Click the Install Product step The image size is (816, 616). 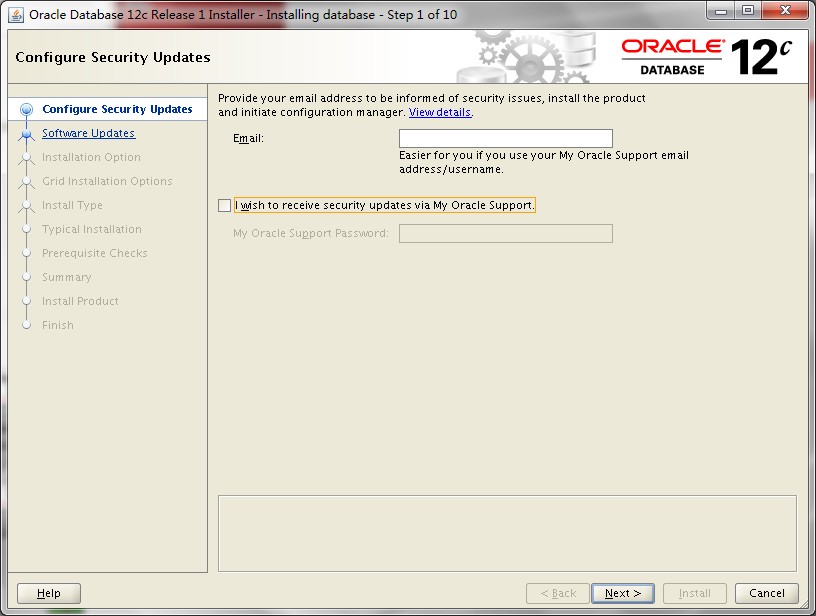80,301
